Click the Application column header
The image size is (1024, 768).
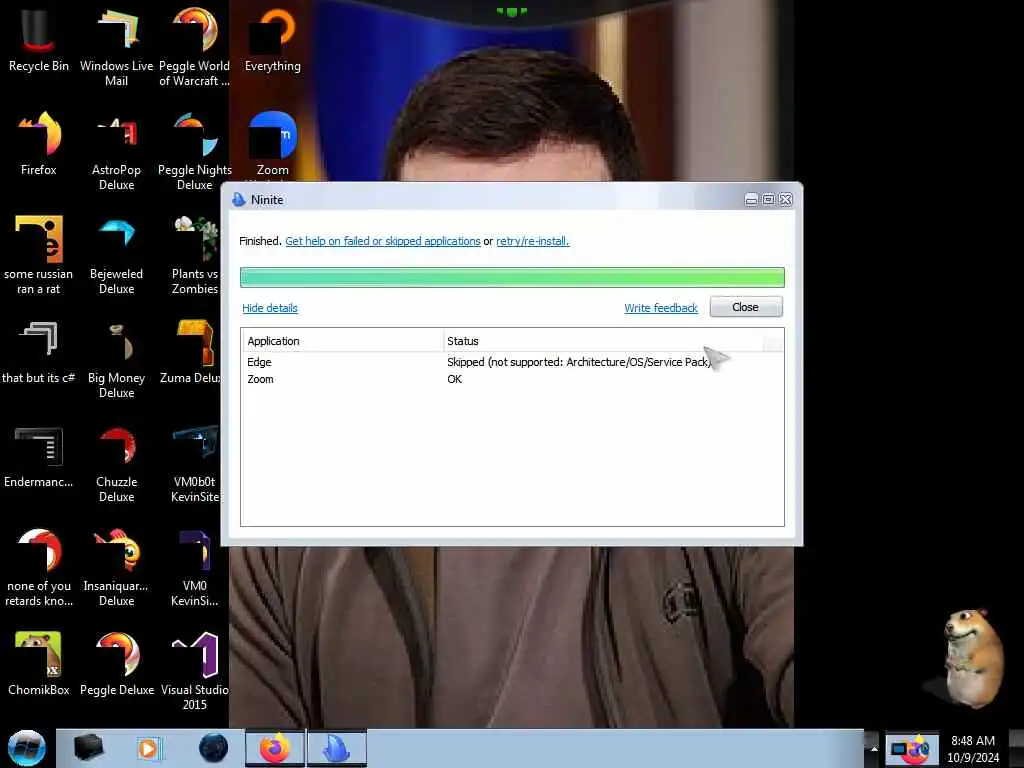342,341
